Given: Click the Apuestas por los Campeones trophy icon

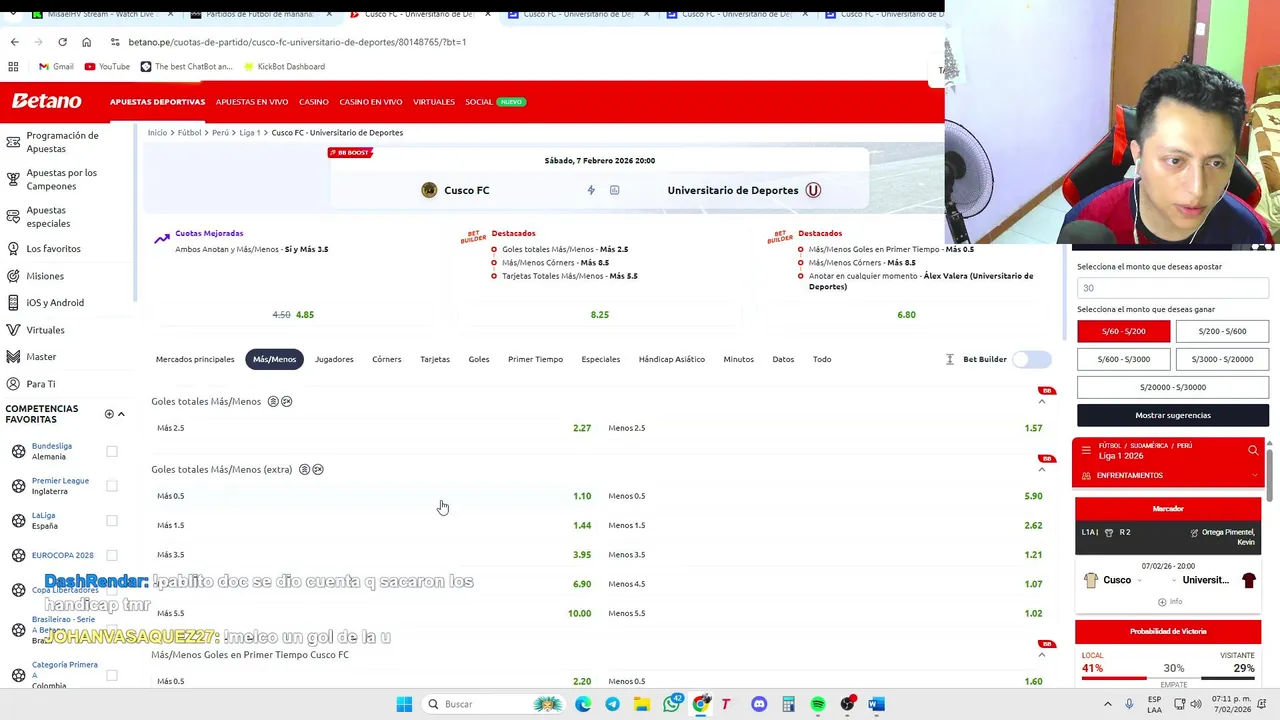Looking at the screenshot, I should click(x=13, y=179).
